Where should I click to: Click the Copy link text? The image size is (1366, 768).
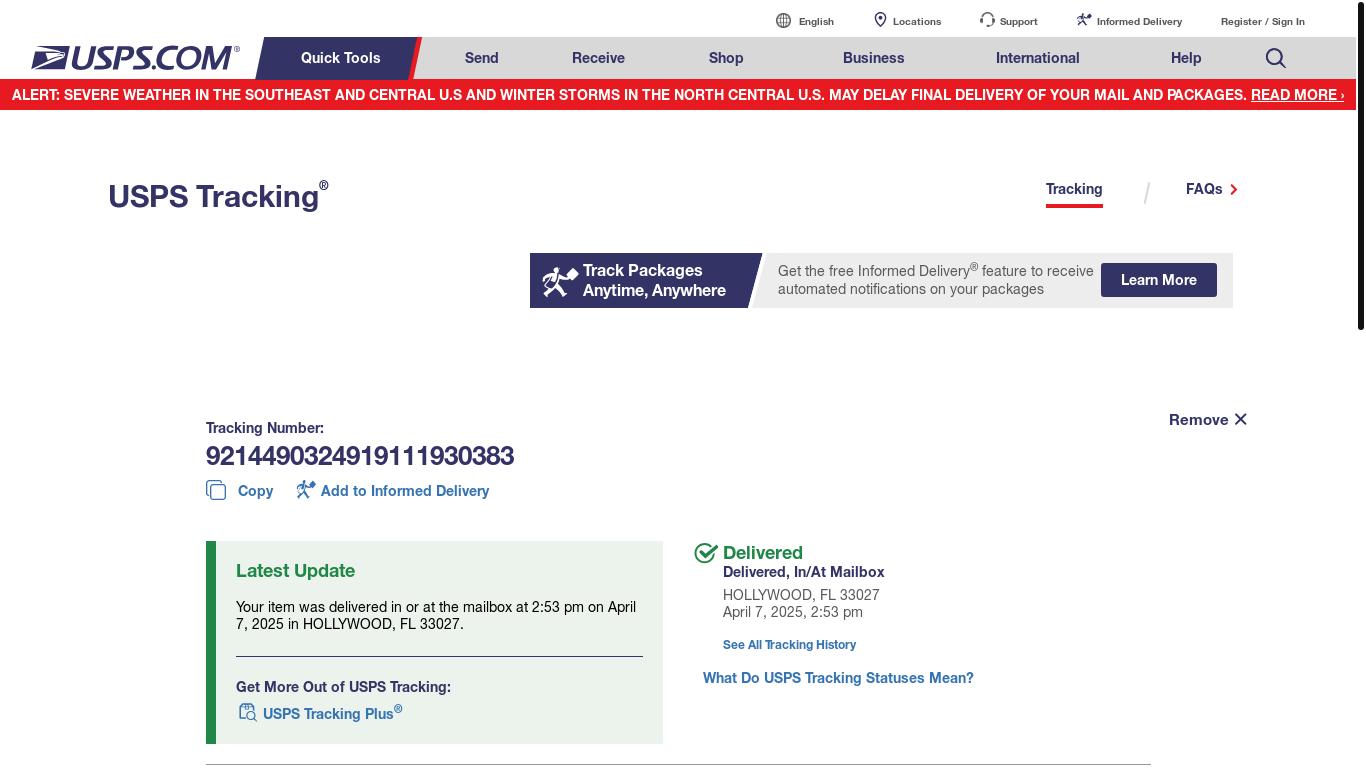point(255,491)
